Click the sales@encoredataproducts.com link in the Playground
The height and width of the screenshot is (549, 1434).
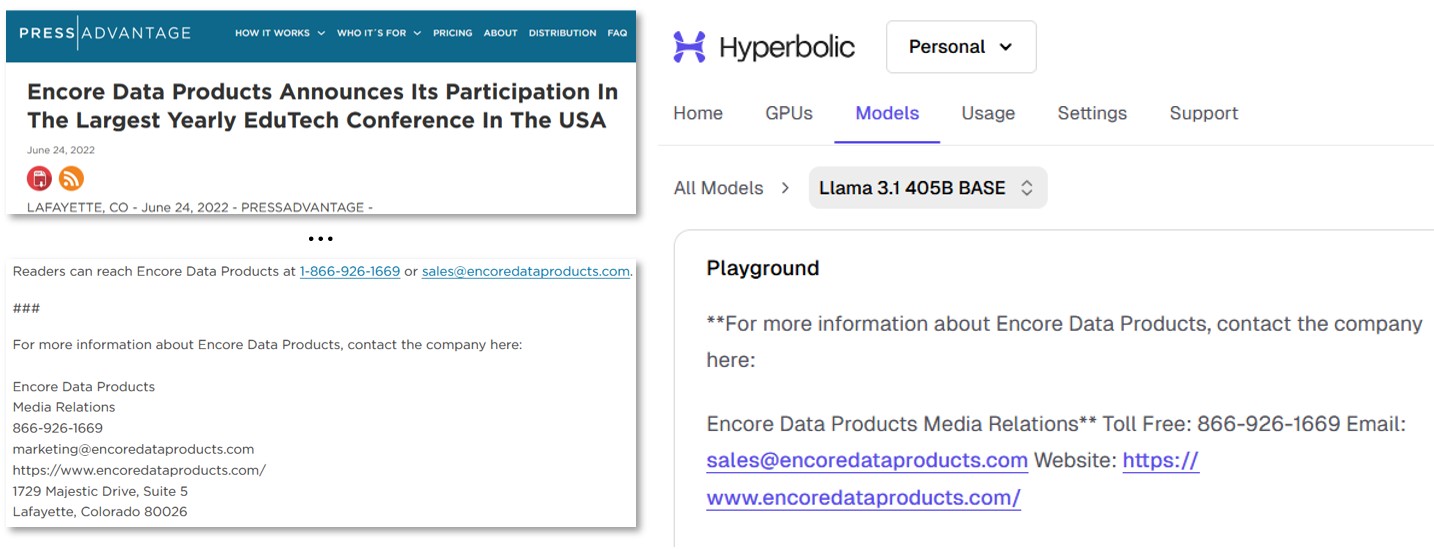click(x=867, y=460)
